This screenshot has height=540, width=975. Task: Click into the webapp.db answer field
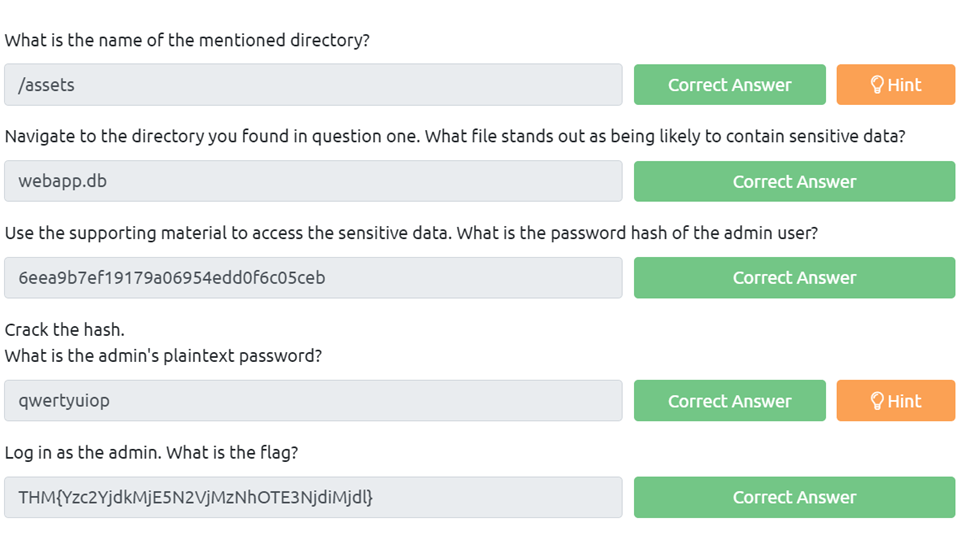tap(313, 182)
